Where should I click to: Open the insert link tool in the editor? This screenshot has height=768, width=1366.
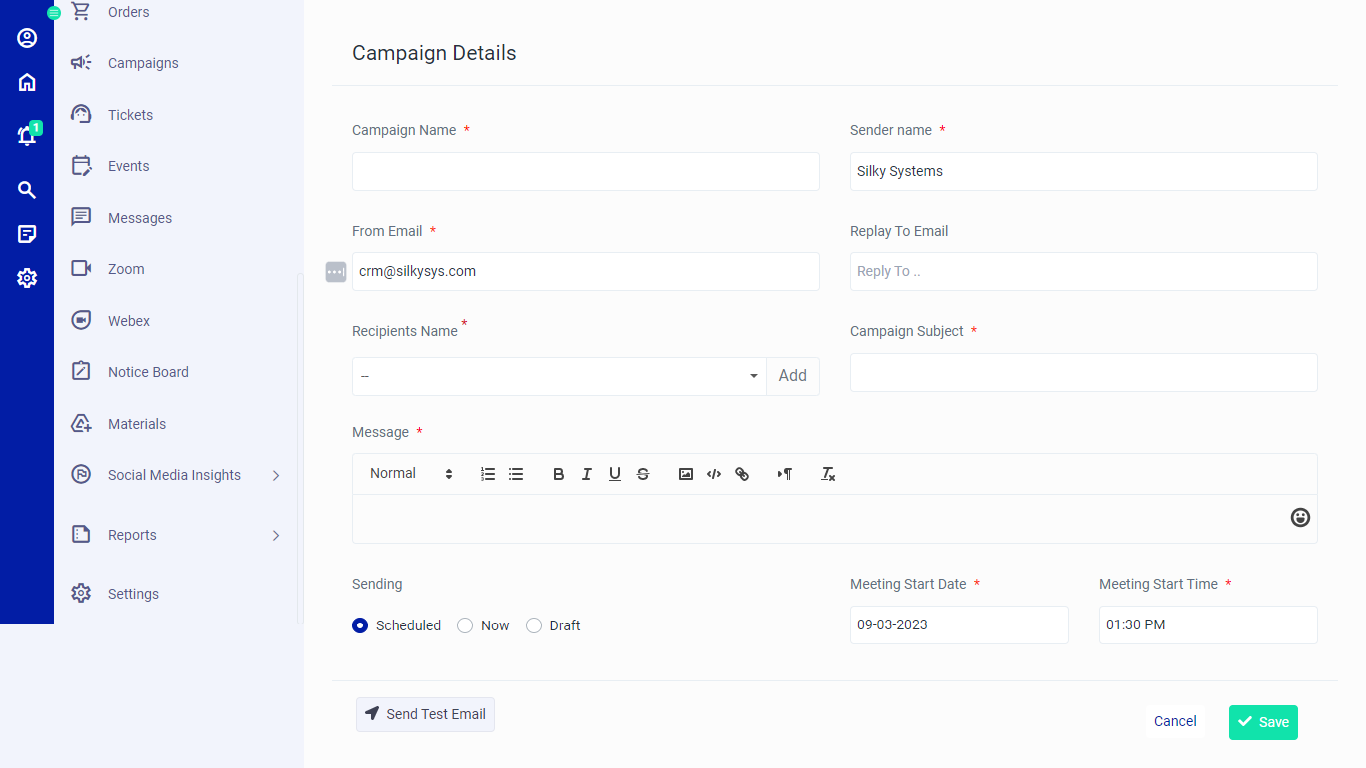click(x=742, y=473)
